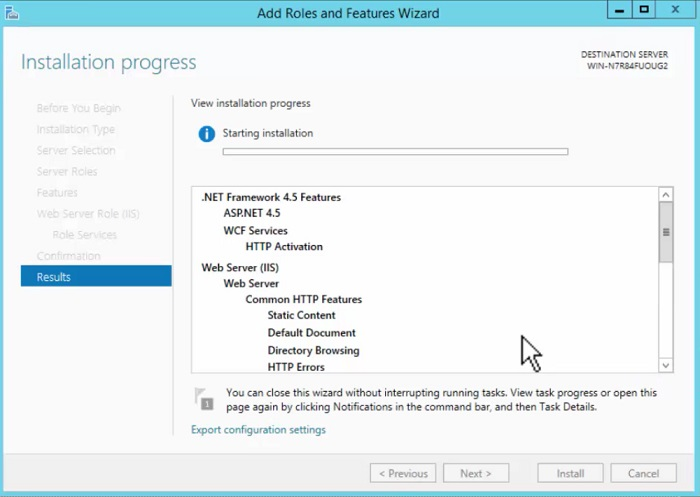Image resolution: width=700 pixels, height=497 pixels.
Task: Click the scroll up arrow of features list
Action: 666,195
